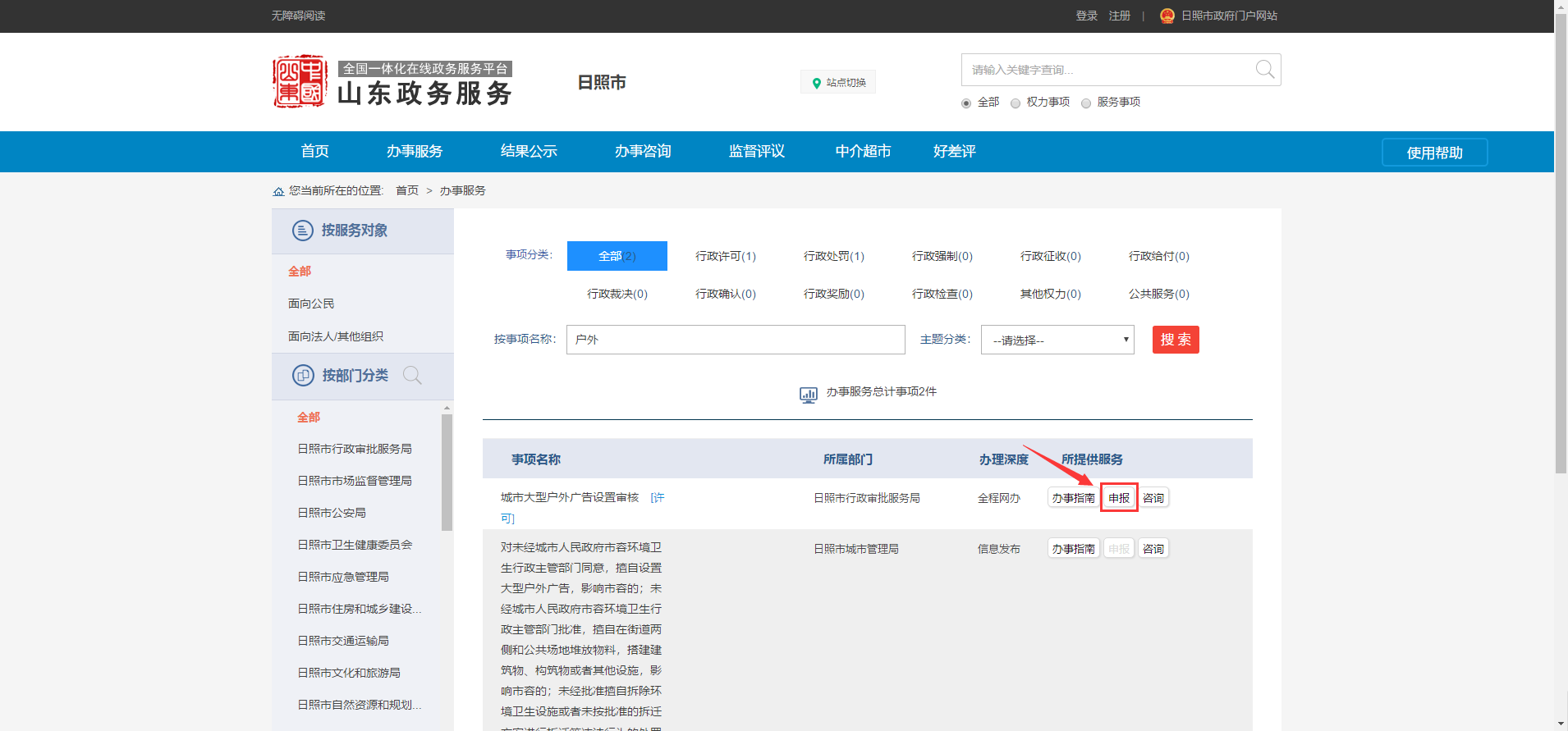Select the 全部 radio button under search

pyautogui.click(x=966, y=103)
